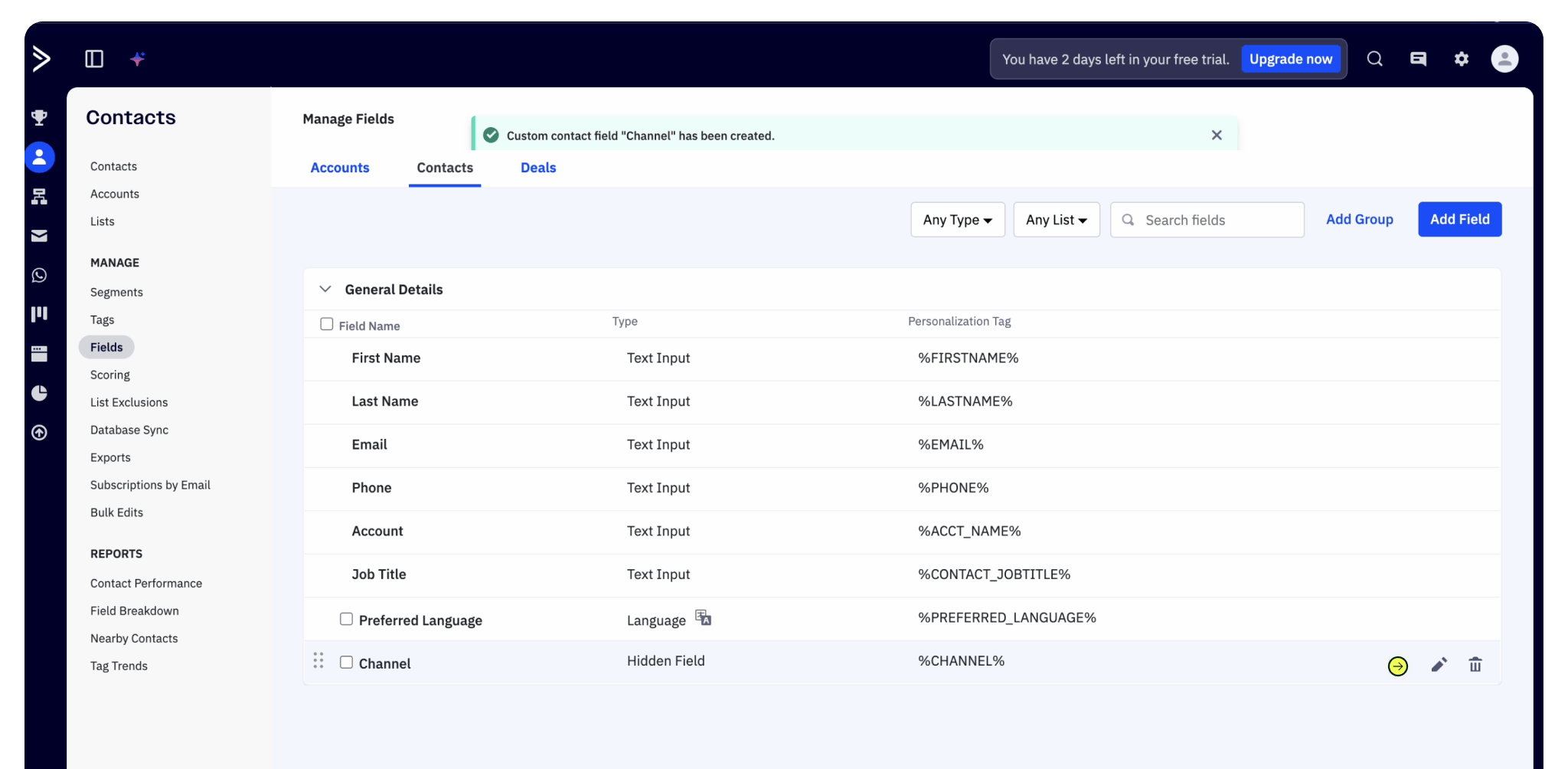Open the WhatsApp conversations icon in rail
This screenshot has height=769, width=1568.
pos(40,275)
